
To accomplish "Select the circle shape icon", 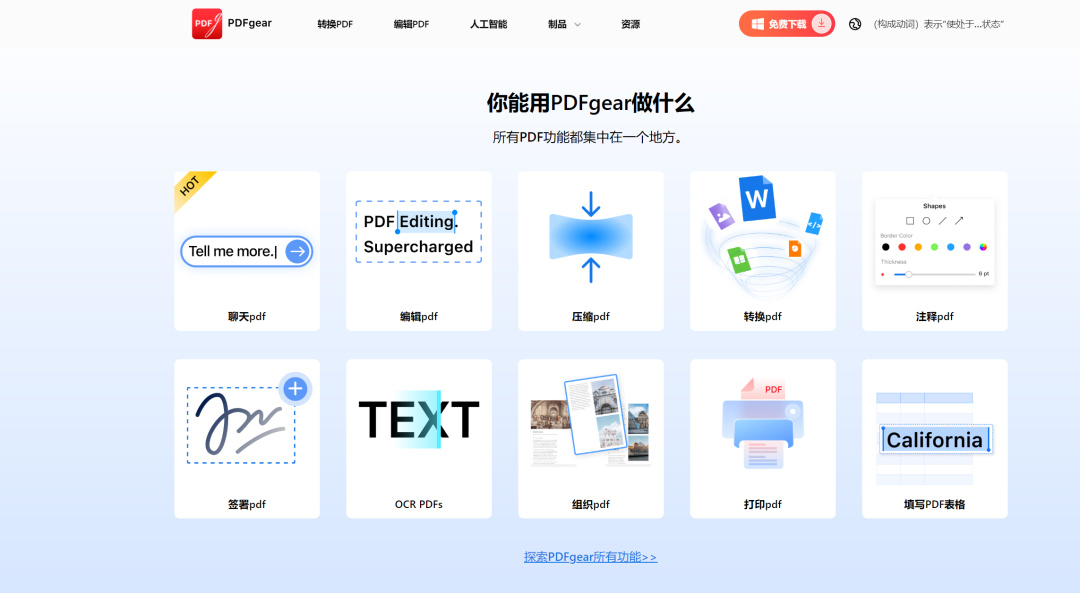I will (x=926, y=221).
